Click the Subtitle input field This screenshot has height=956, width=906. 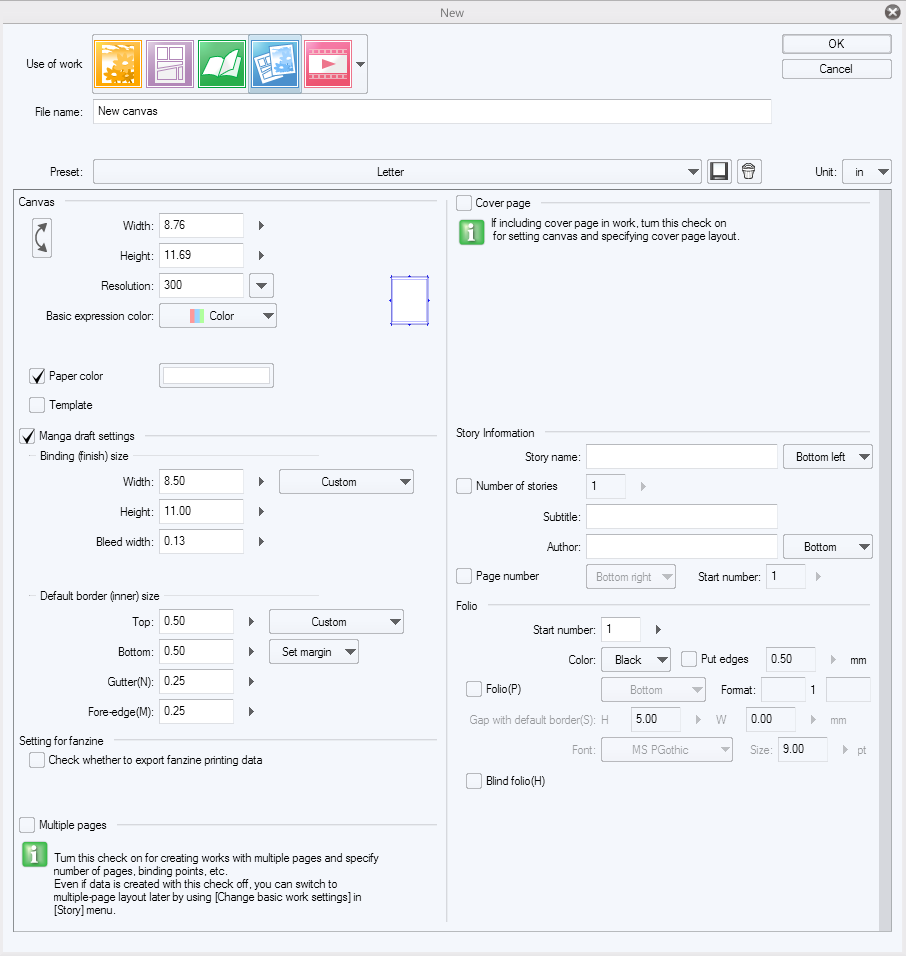(x=682, y=516)
